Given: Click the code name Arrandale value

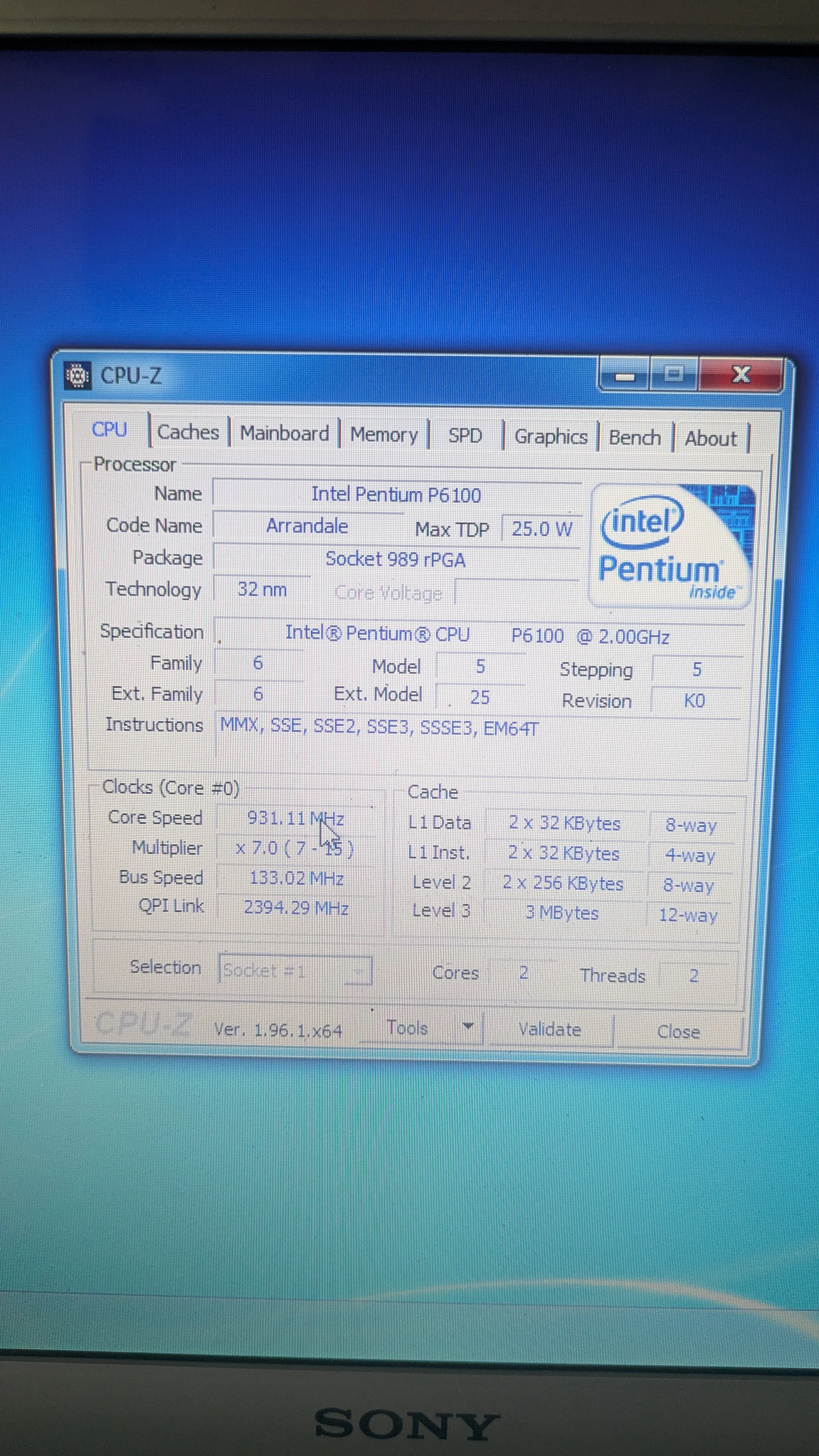Looking at the screenshot, I should [307, 526].
